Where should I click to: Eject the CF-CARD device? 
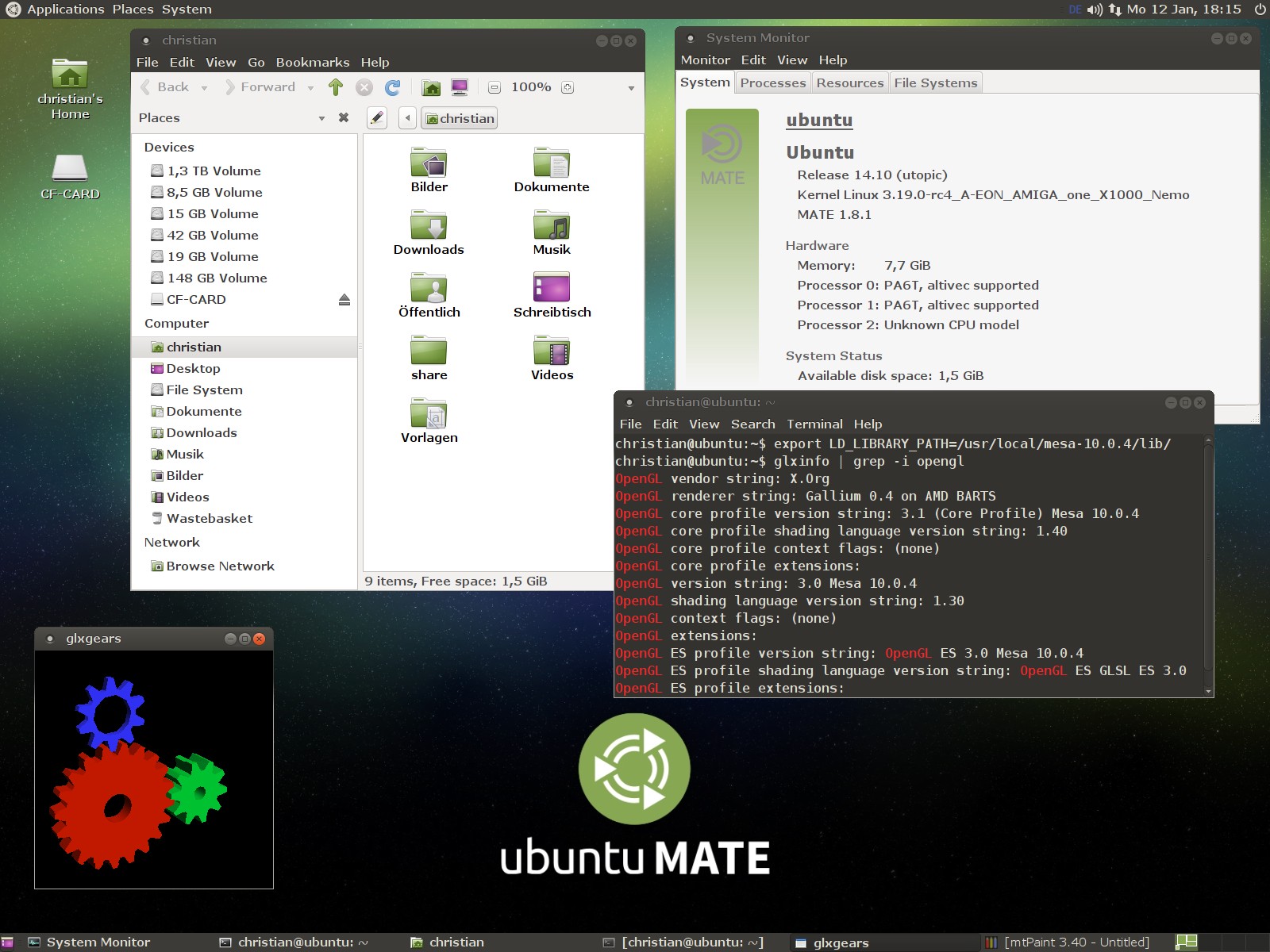(x=344, y=300)
